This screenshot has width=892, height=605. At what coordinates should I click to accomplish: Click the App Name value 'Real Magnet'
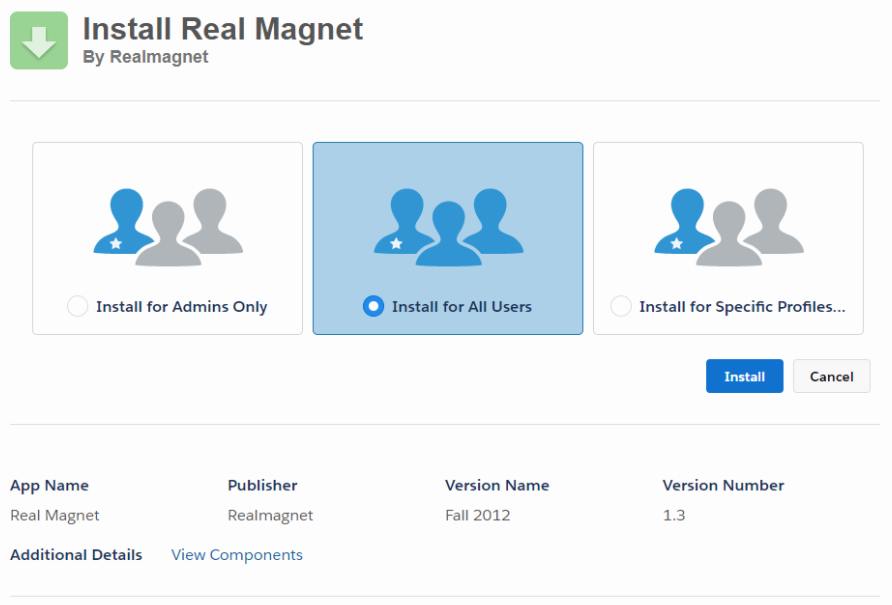55,516
